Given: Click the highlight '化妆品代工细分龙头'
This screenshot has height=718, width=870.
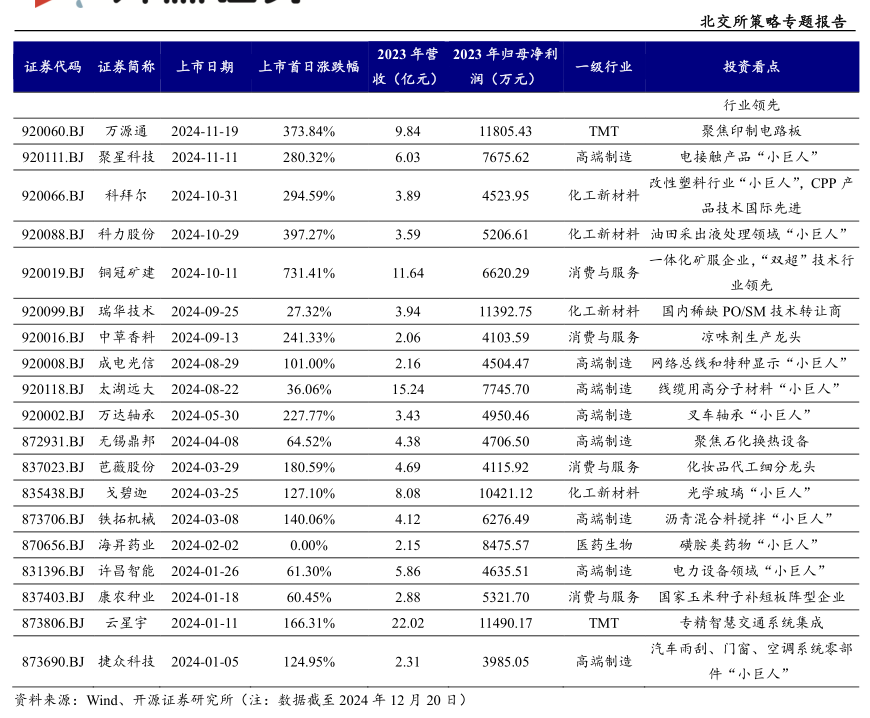Looking at the screenshot, I should 751,468.
